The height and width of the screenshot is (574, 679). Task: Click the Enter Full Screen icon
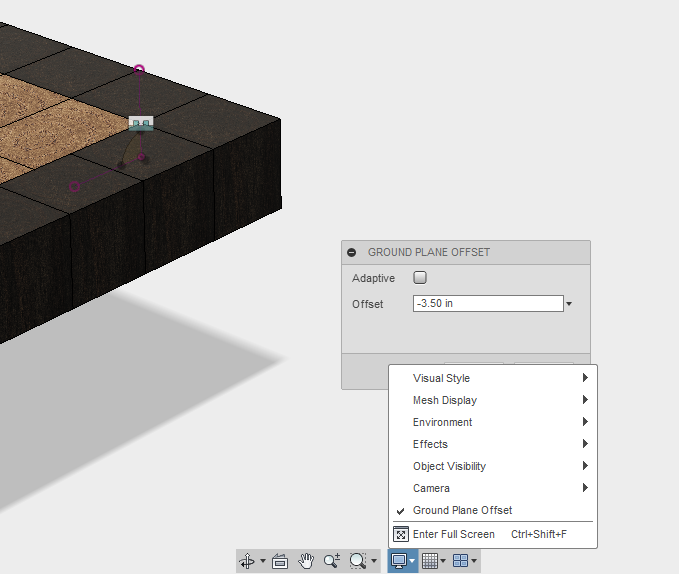point(400,534)
